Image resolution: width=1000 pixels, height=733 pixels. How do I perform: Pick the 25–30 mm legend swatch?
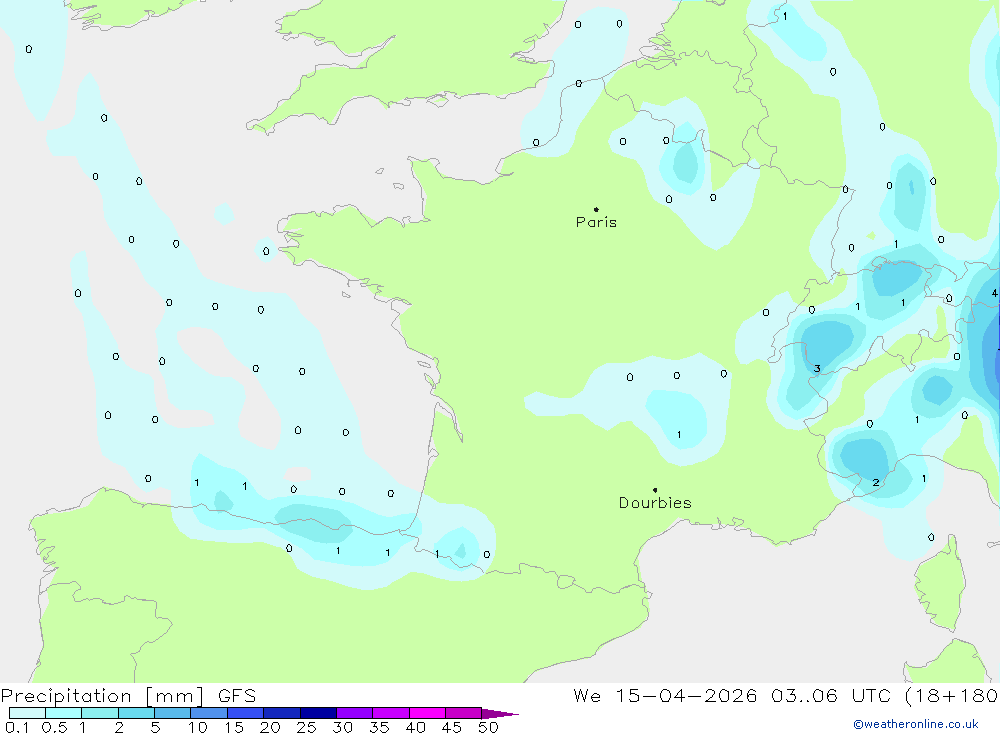point(318,713)
